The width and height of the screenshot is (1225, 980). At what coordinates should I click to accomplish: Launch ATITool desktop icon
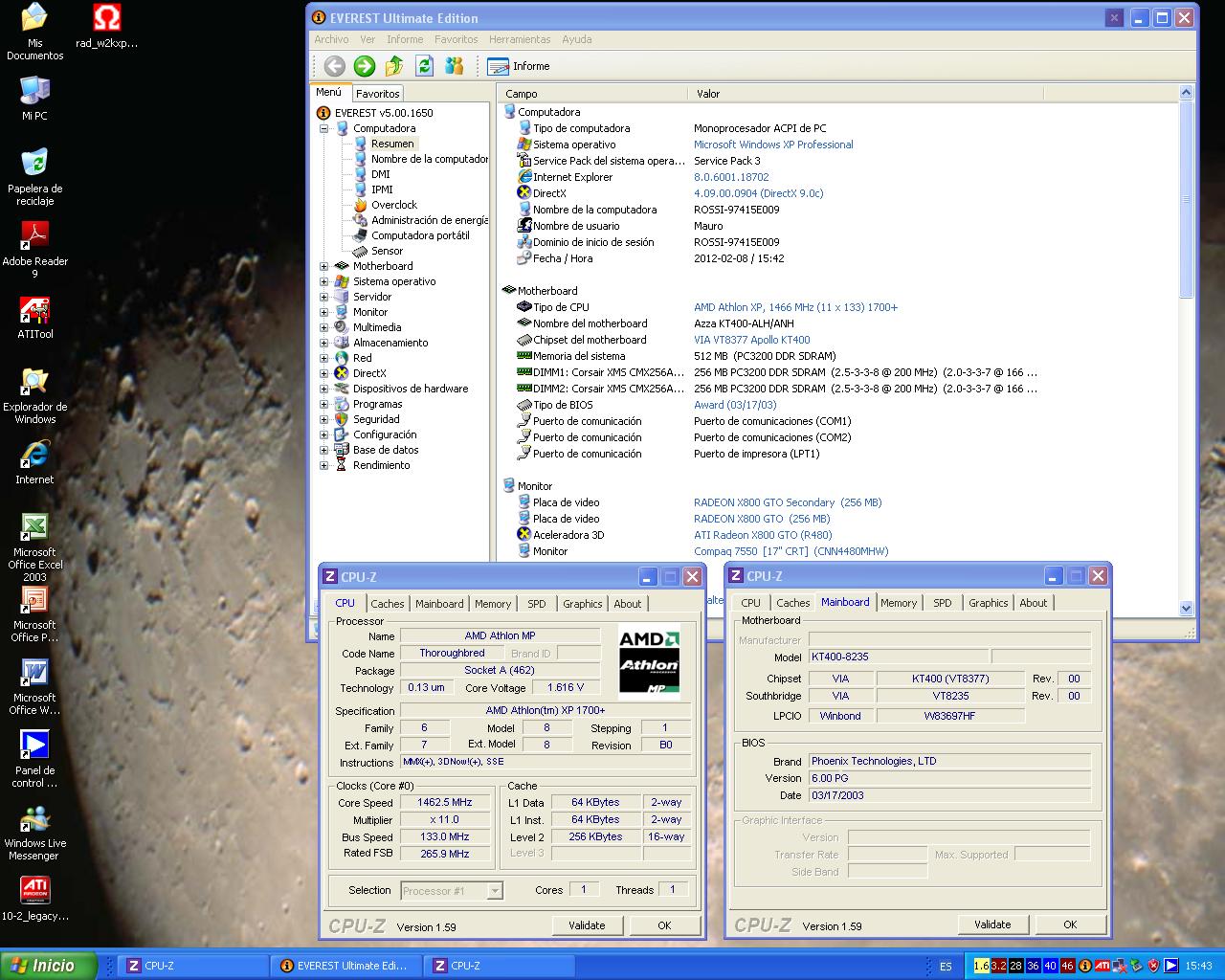click(34, 318)
